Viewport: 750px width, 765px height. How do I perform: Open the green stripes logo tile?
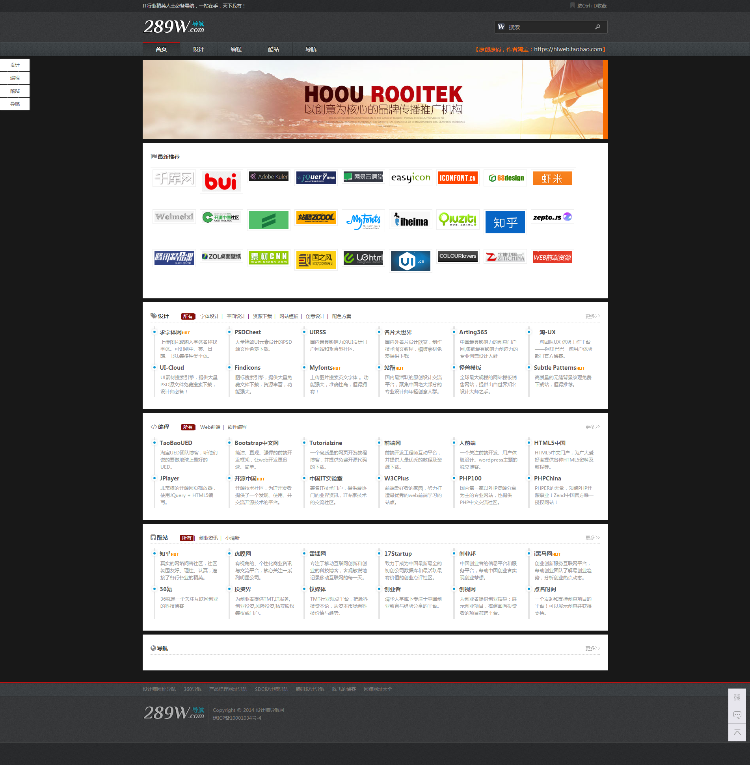(x=268, y=220)
